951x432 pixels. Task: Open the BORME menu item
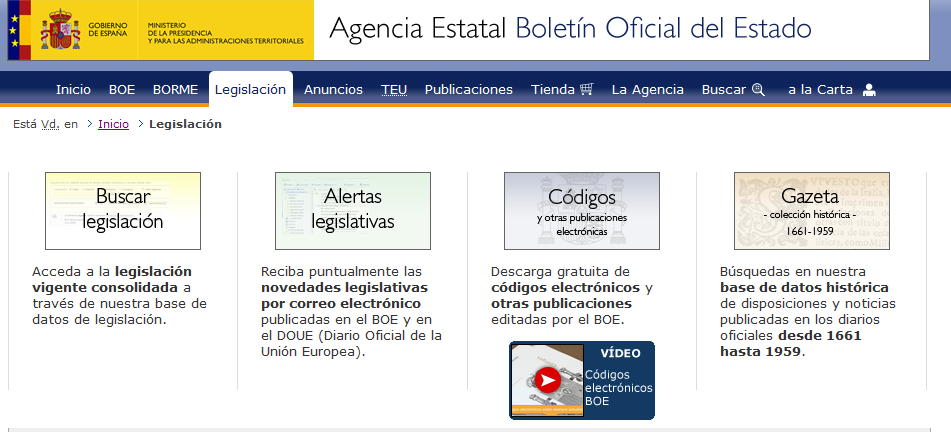tap(175, 90)
